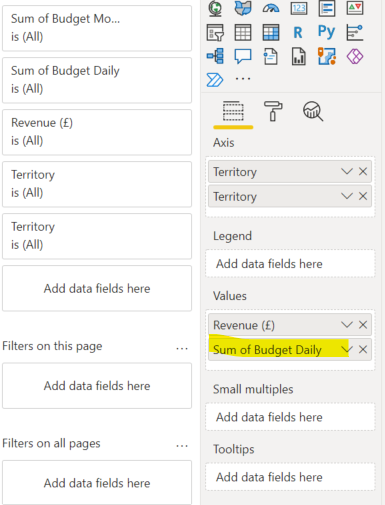Open the Format paint roller tab
385x505 pixels.
click(273, 111)
